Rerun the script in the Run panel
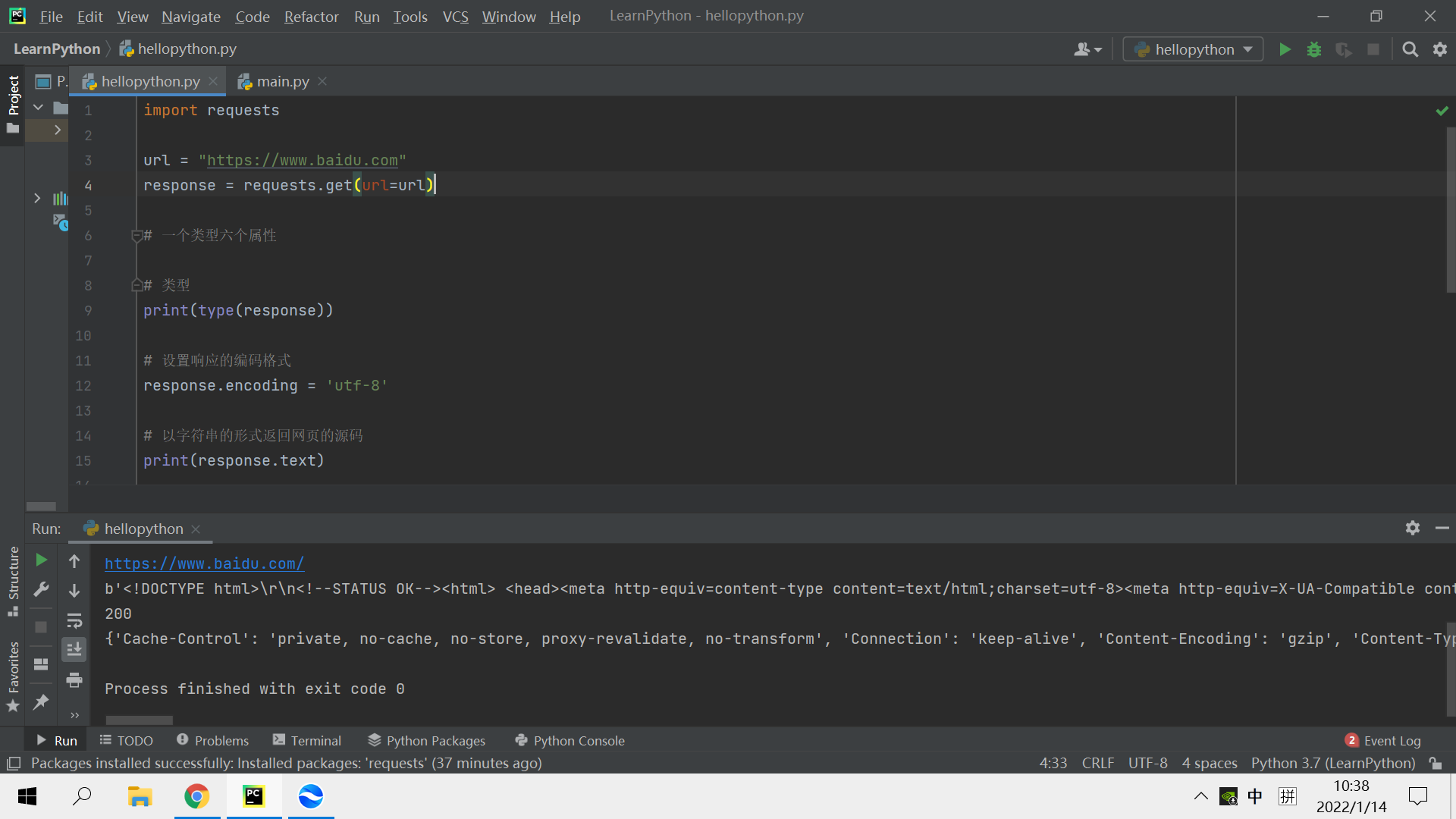Screen dimensions: 1456x819 pos(42,560)
